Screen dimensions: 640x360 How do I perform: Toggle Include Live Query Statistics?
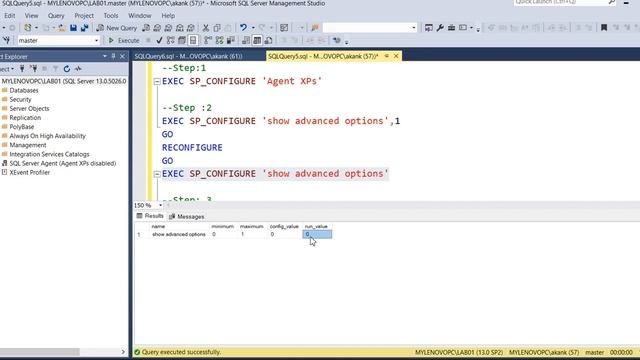coord(219,40)
